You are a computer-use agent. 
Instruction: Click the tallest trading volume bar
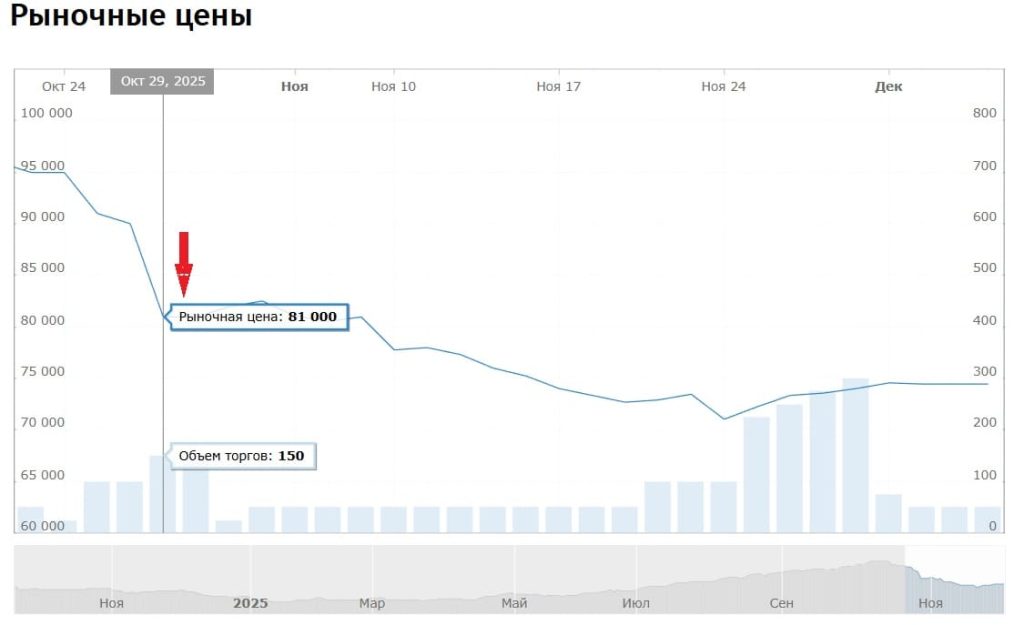pyautogui.click(x=855, y=455)
